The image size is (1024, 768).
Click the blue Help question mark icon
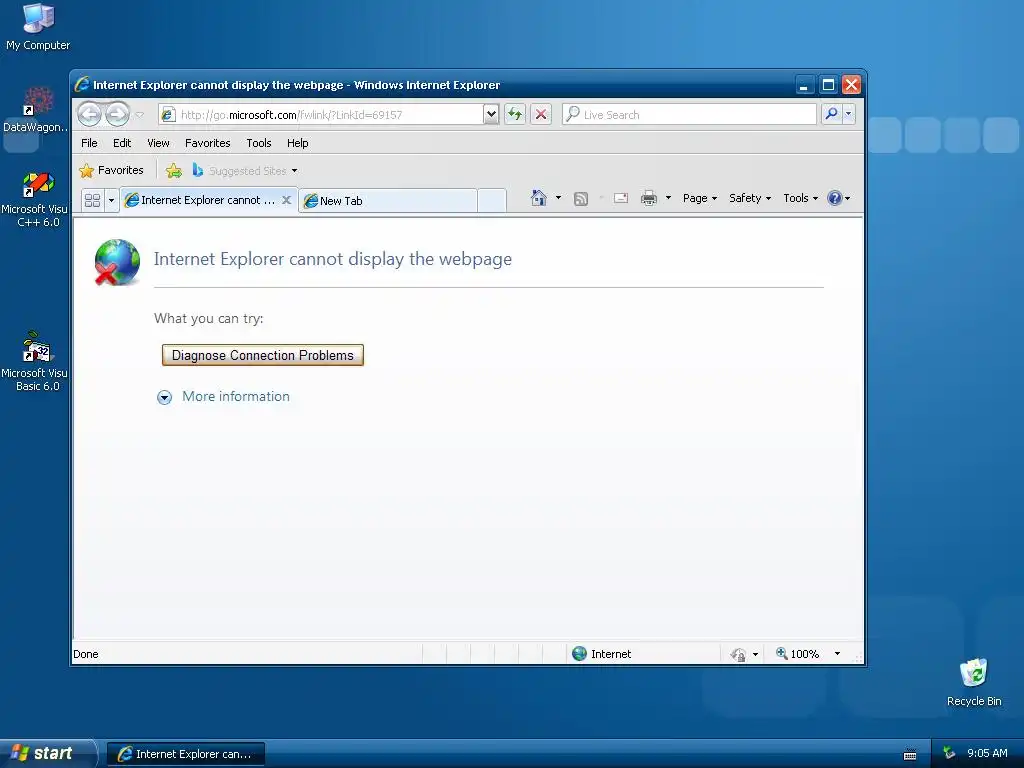pos(835,198)
